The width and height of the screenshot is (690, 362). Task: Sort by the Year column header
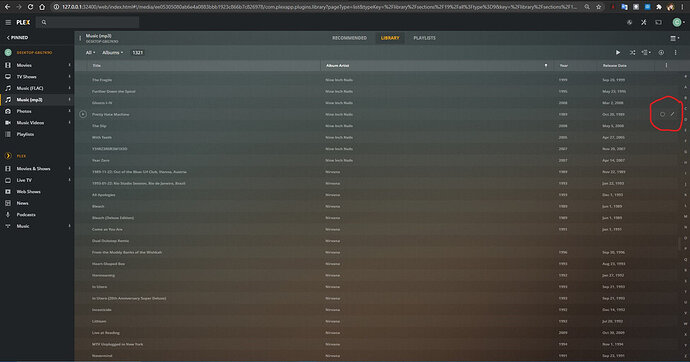pyautogui.click(x=564, y=66)
